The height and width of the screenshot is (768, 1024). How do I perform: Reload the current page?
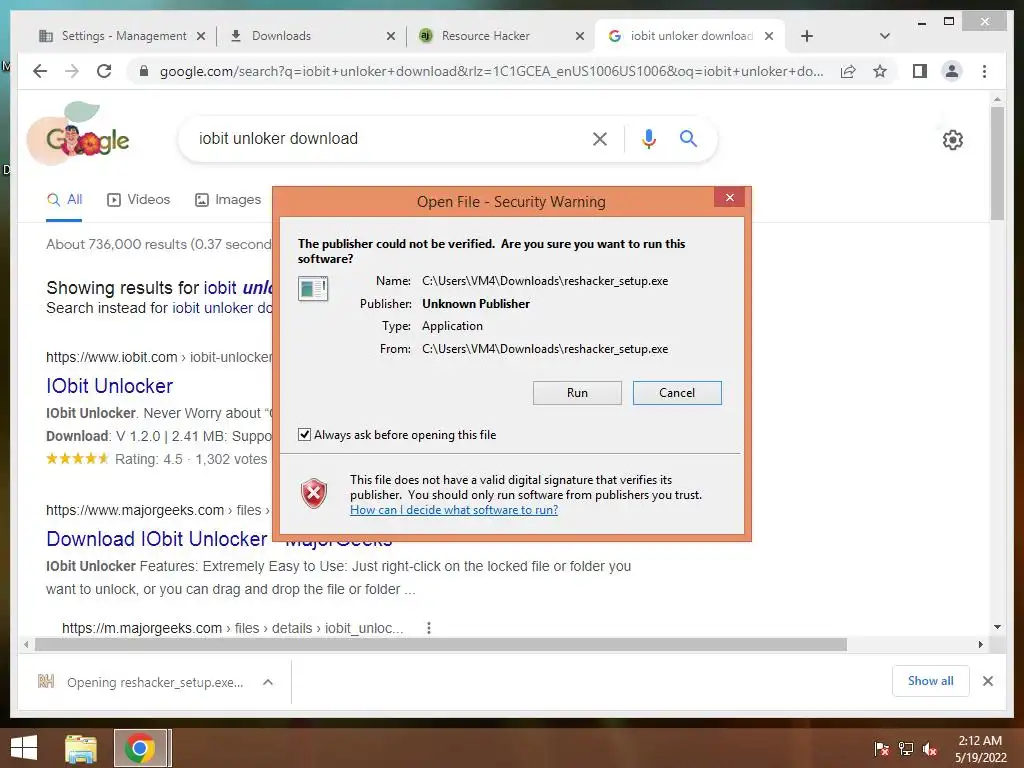[x=104, y=71]
